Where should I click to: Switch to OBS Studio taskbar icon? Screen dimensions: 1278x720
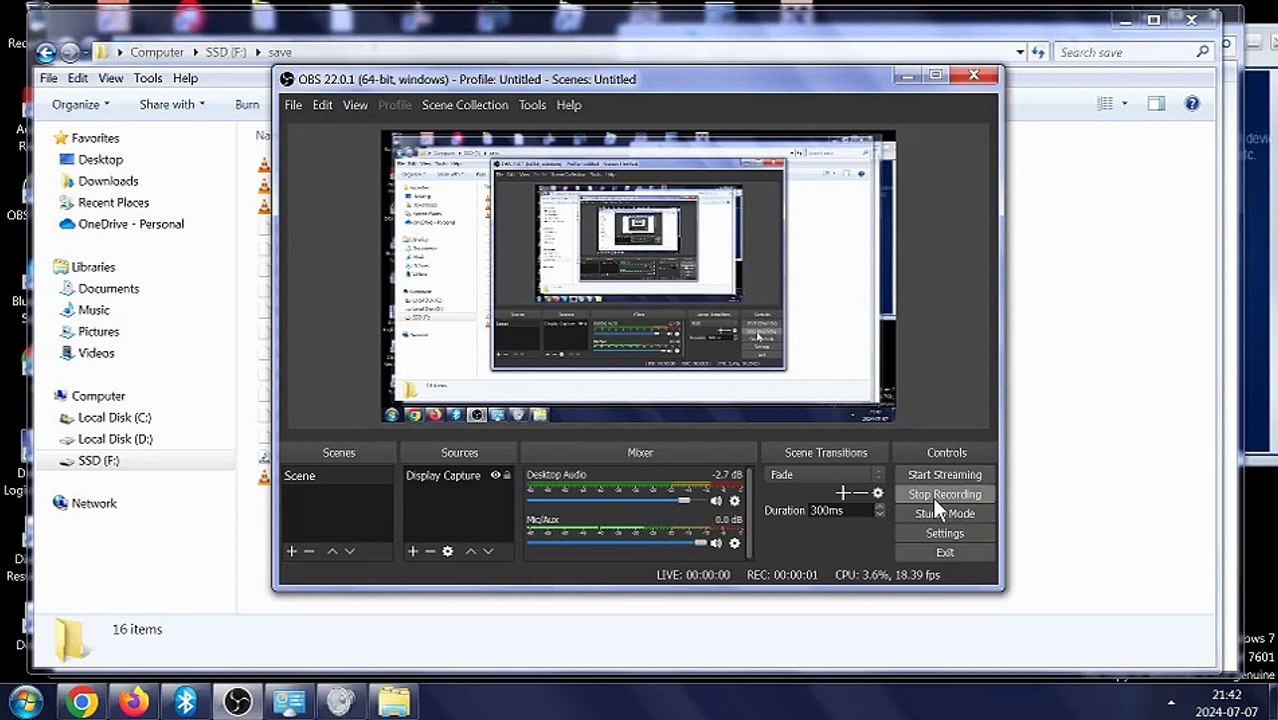(x=237, y=702)
